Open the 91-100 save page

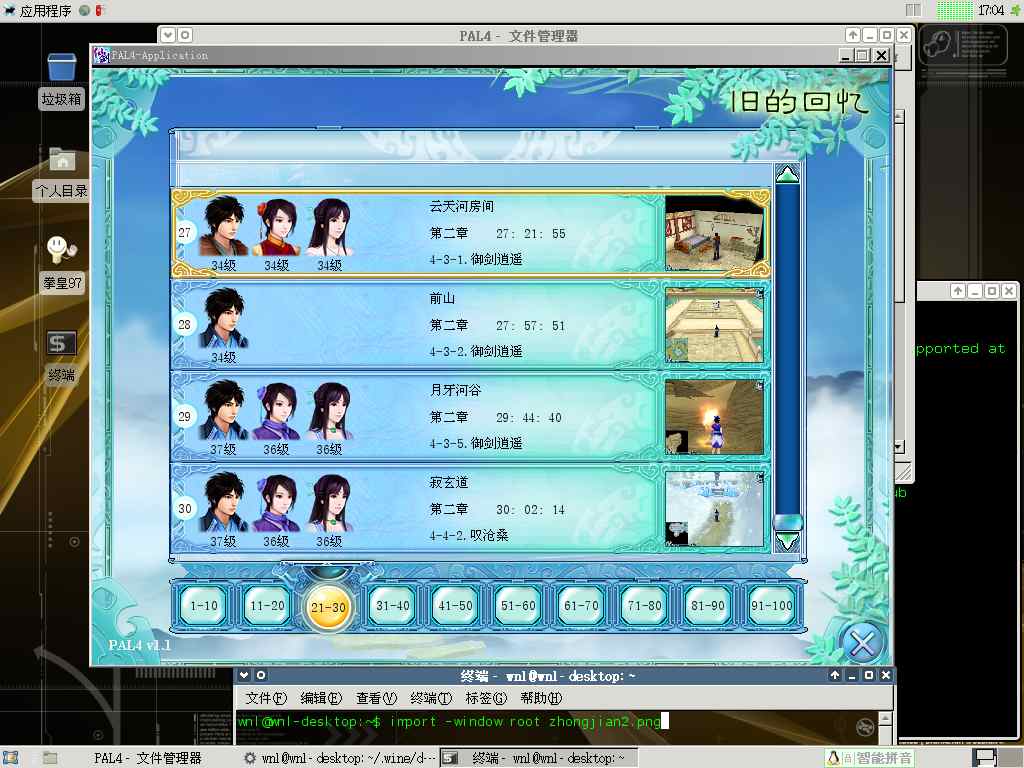(771, 606)
